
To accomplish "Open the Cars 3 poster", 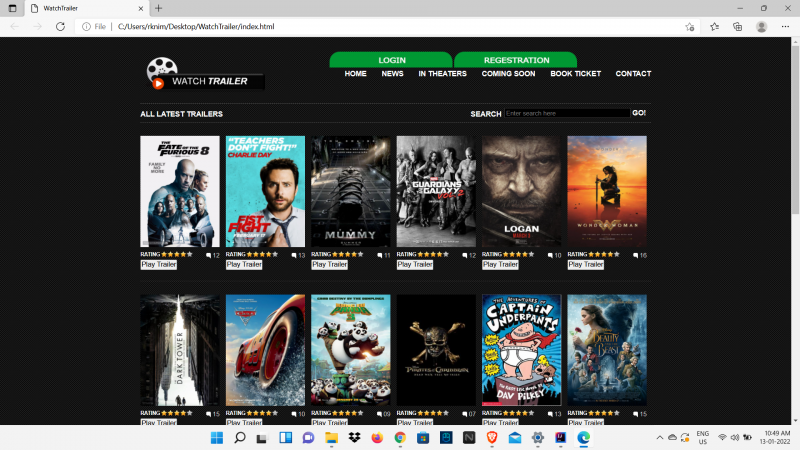I will click(265, 350).
